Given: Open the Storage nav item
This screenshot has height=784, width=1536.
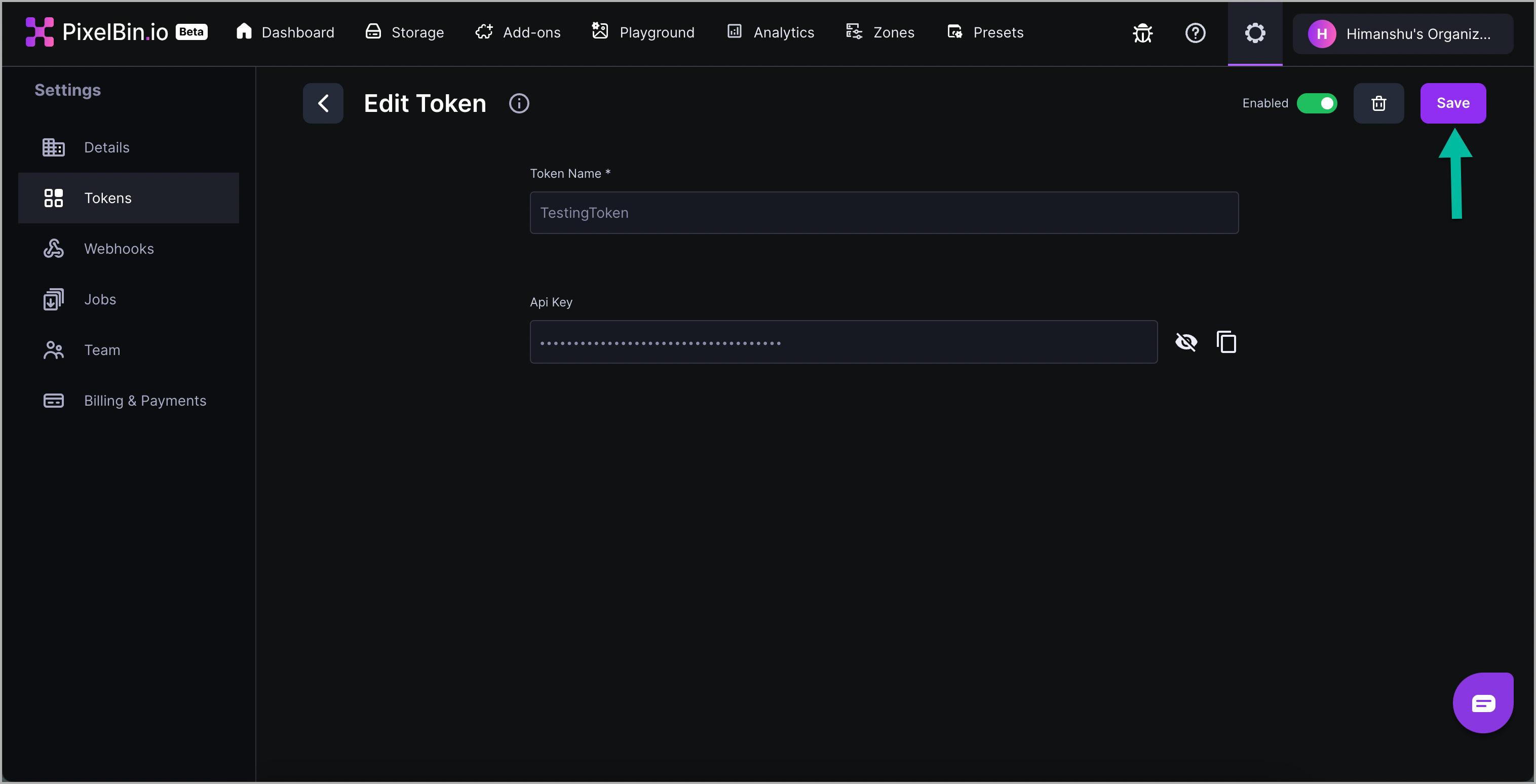Looking at the screenshot, I should 405,32.
